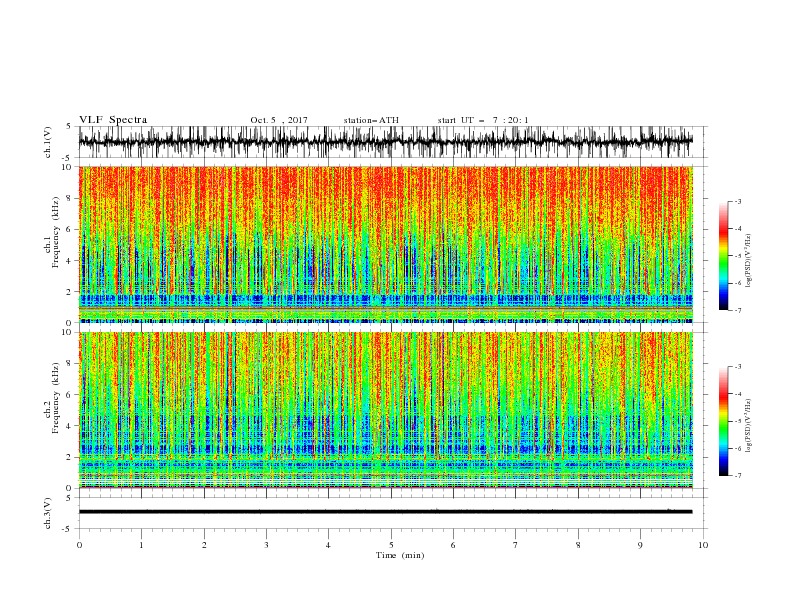The width and height of the screenshot is (792, 612).
Task: Click the ch.1 colorbar log(PSD) unit label
Action: coord(748,261)
